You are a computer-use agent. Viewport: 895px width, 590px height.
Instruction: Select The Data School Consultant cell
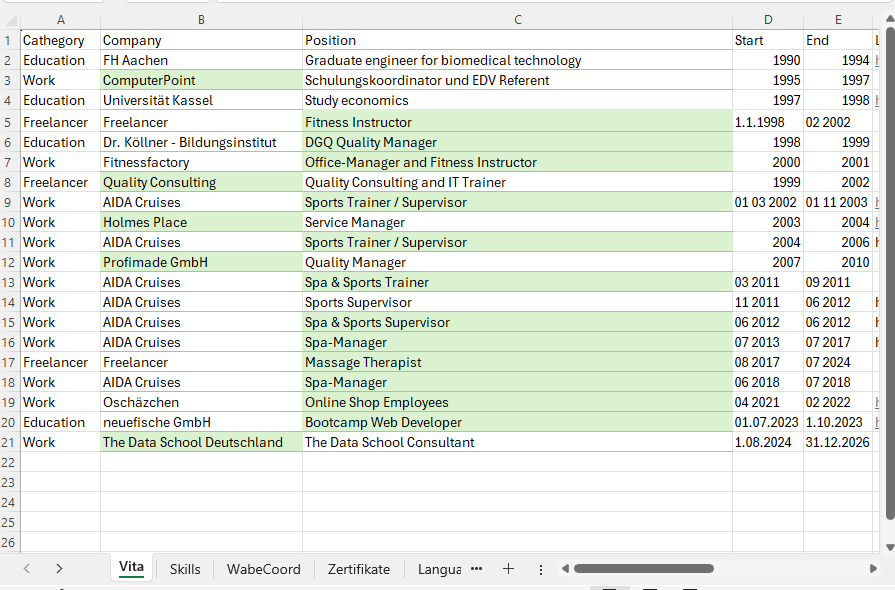pos(518,442)
